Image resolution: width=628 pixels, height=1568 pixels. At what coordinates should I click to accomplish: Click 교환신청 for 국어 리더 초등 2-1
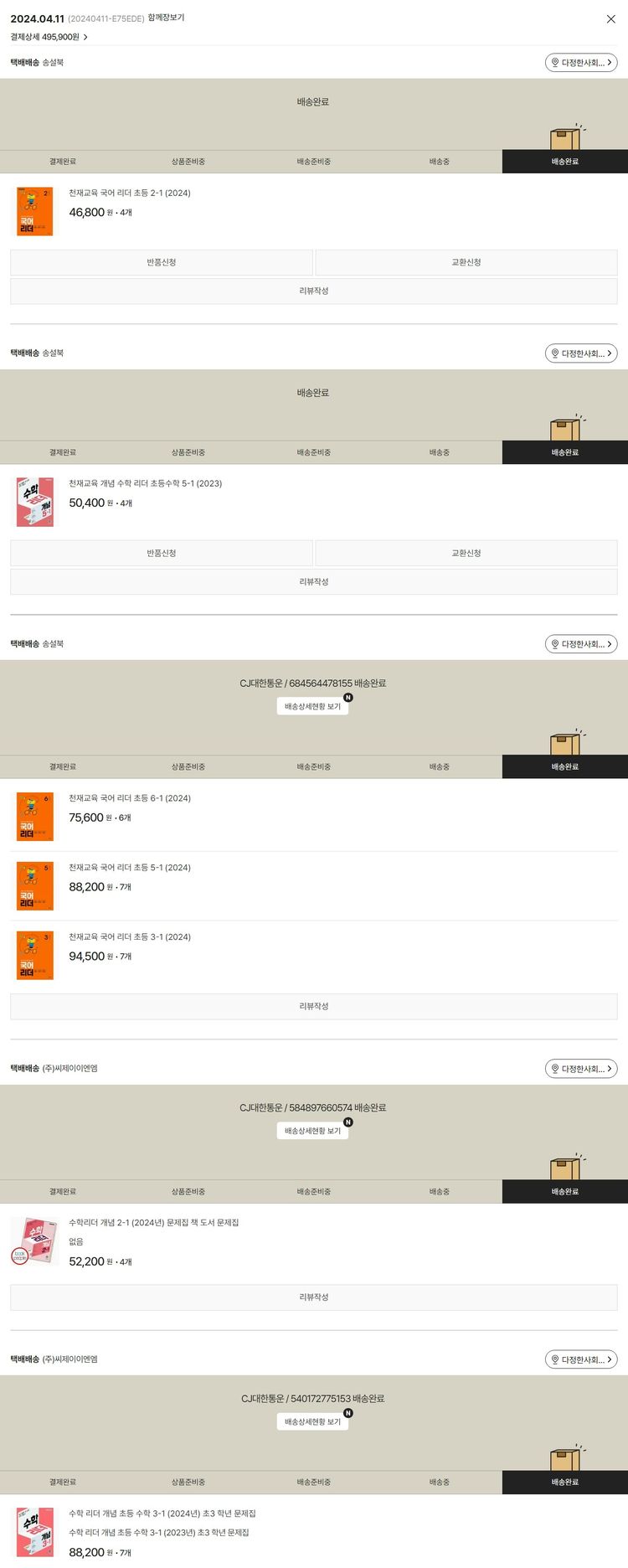click(x=466, y=262)
